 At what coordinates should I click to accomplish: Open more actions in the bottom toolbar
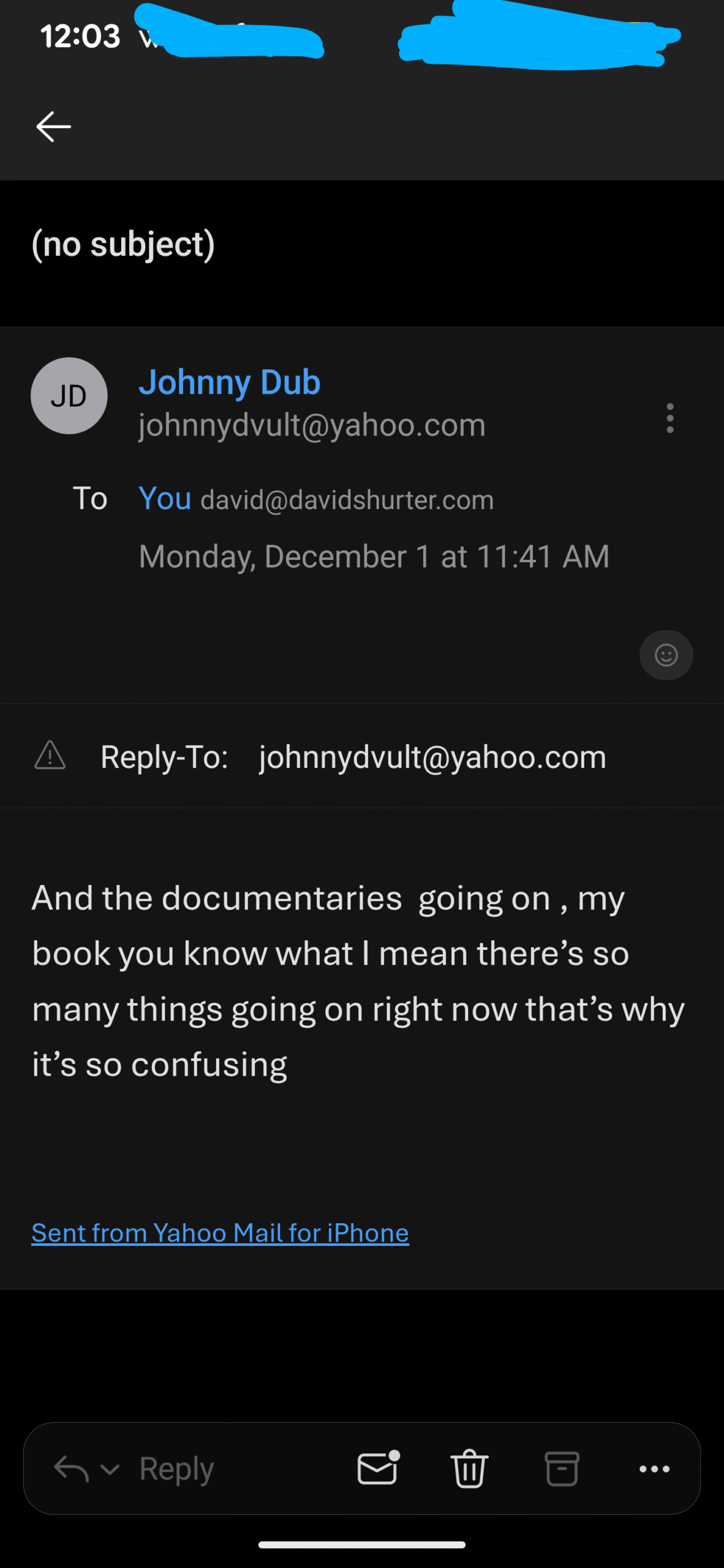click(654, 1468)
